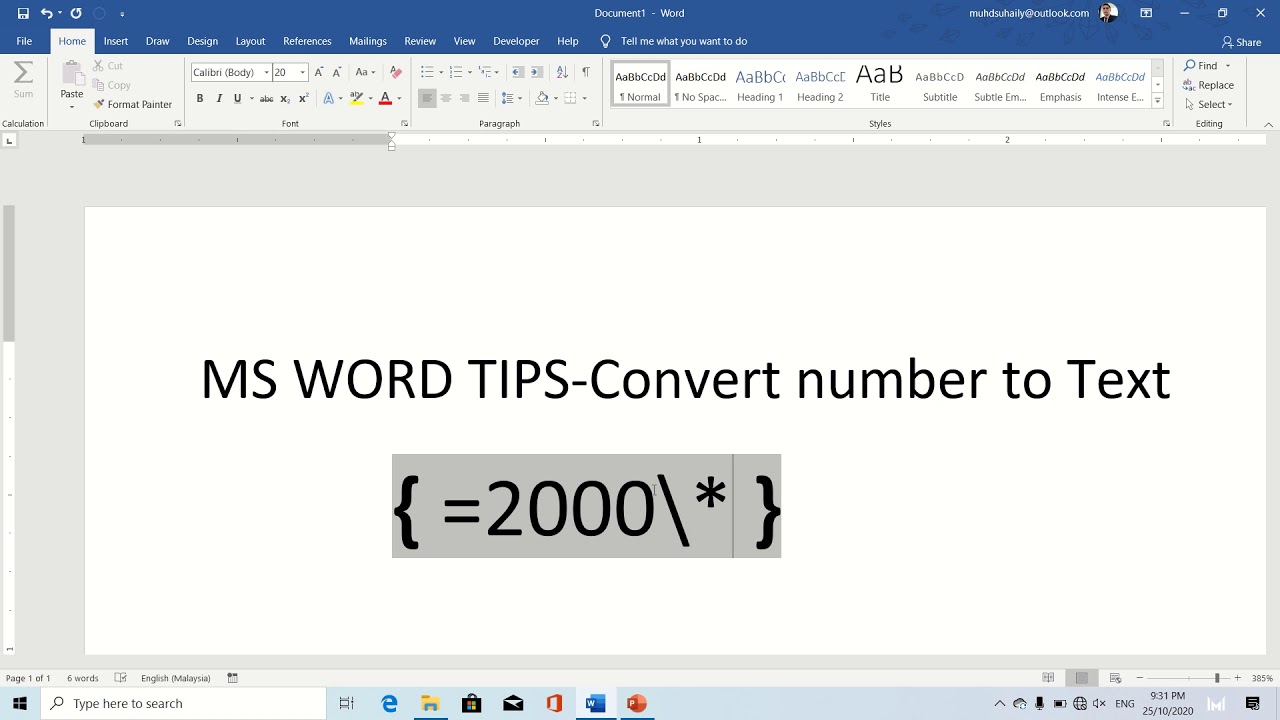
Task: Switch to Read Mode view
Action: (1048, 678)
